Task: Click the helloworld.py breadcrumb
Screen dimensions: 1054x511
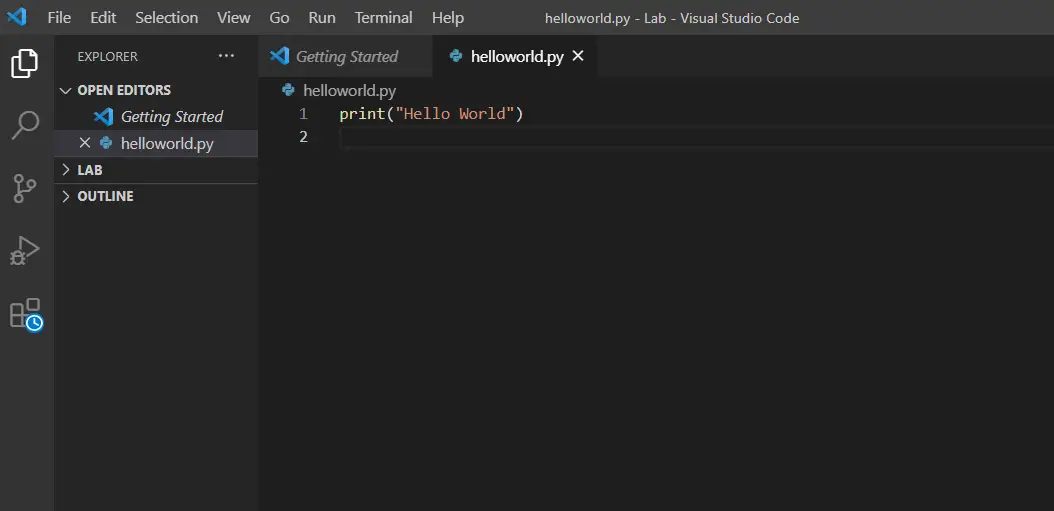Action: pos(350,90)
